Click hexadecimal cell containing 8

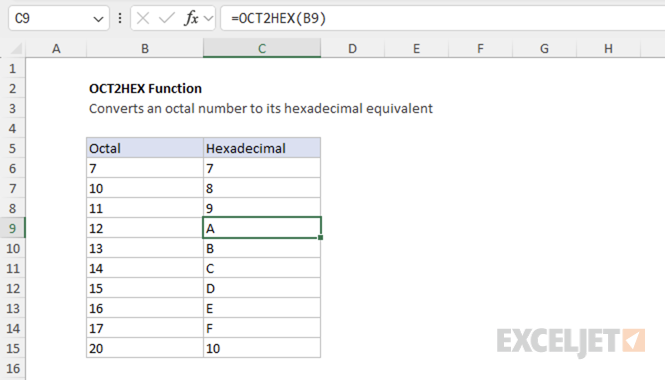[x=262, y=188]
